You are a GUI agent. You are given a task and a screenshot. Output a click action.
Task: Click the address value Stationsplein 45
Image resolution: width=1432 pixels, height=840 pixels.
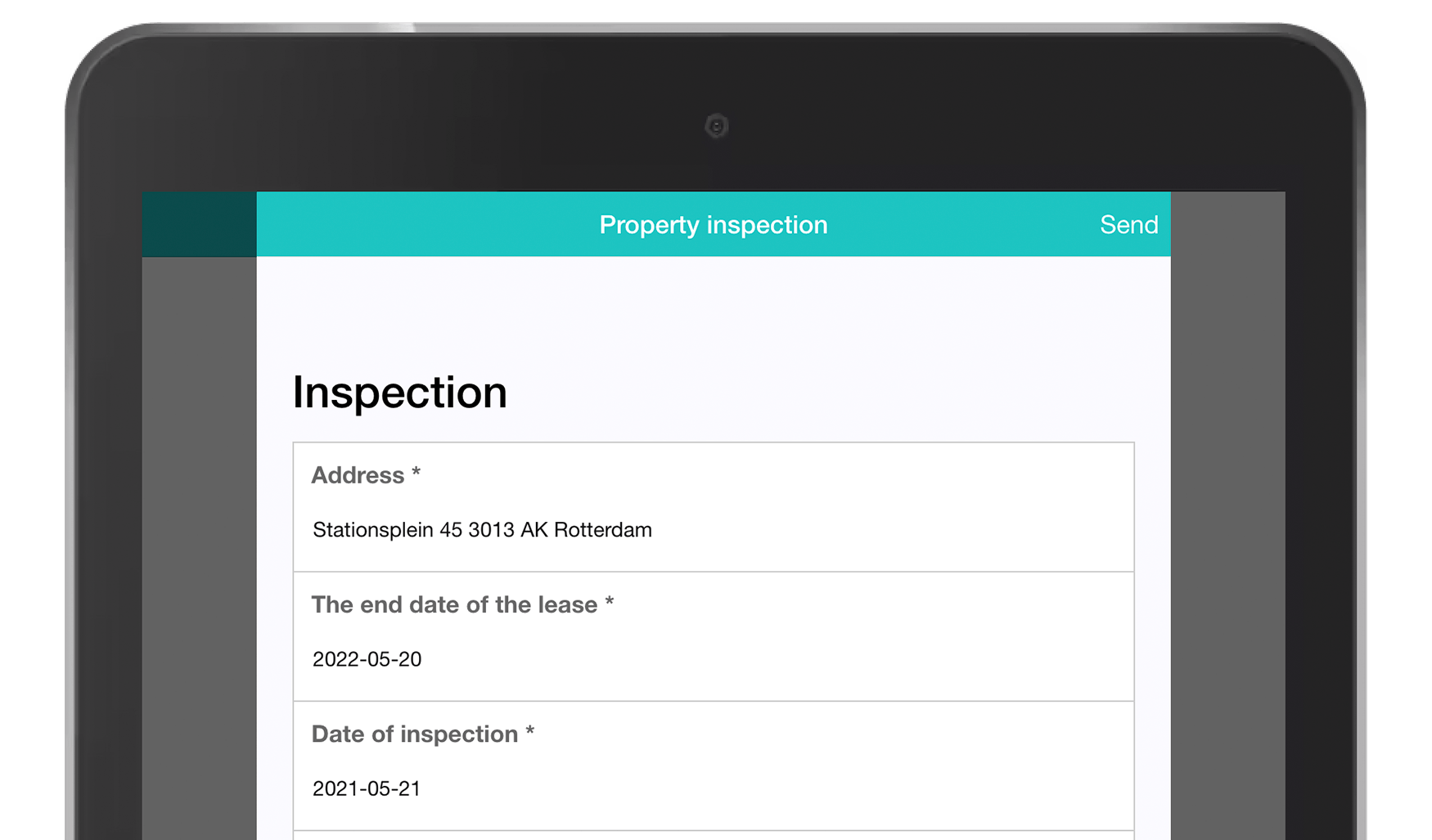481,529
